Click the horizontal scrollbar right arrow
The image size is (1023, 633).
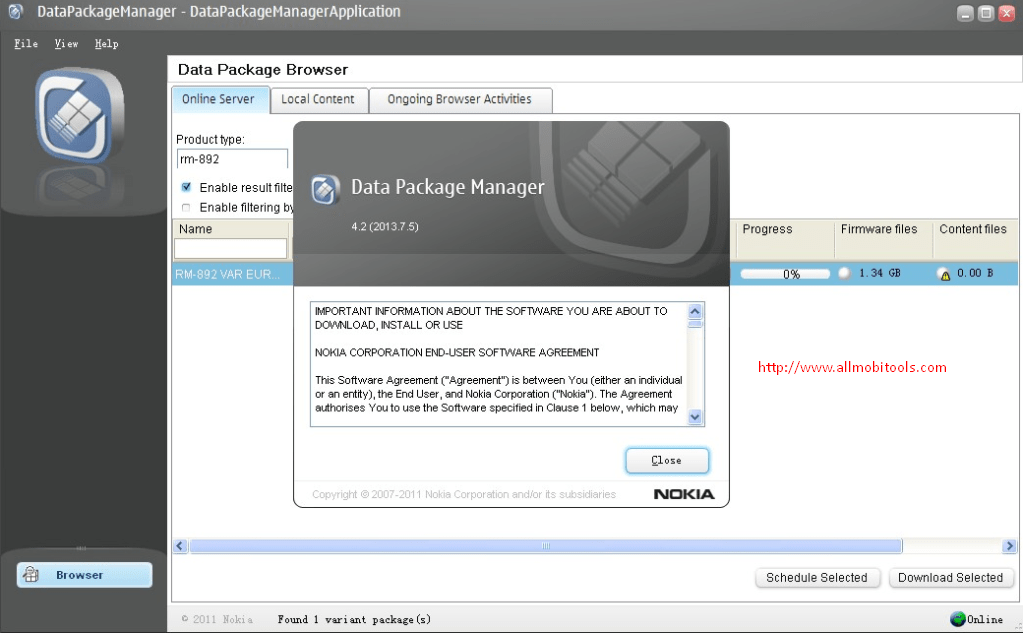(1009, 546)
